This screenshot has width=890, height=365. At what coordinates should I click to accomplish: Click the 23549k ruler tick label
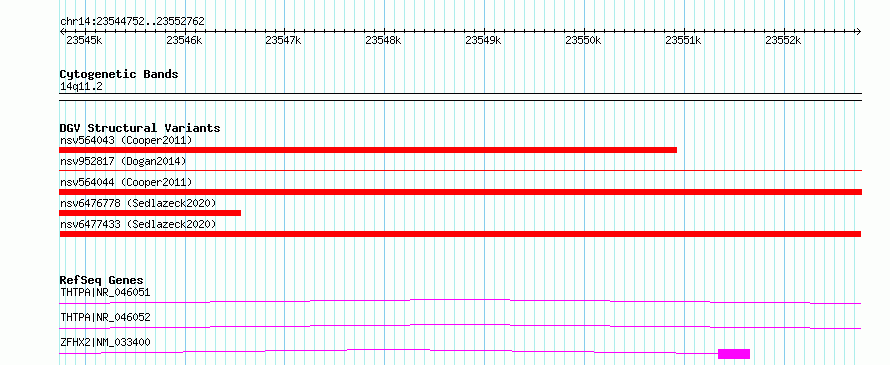click(483, 41)
